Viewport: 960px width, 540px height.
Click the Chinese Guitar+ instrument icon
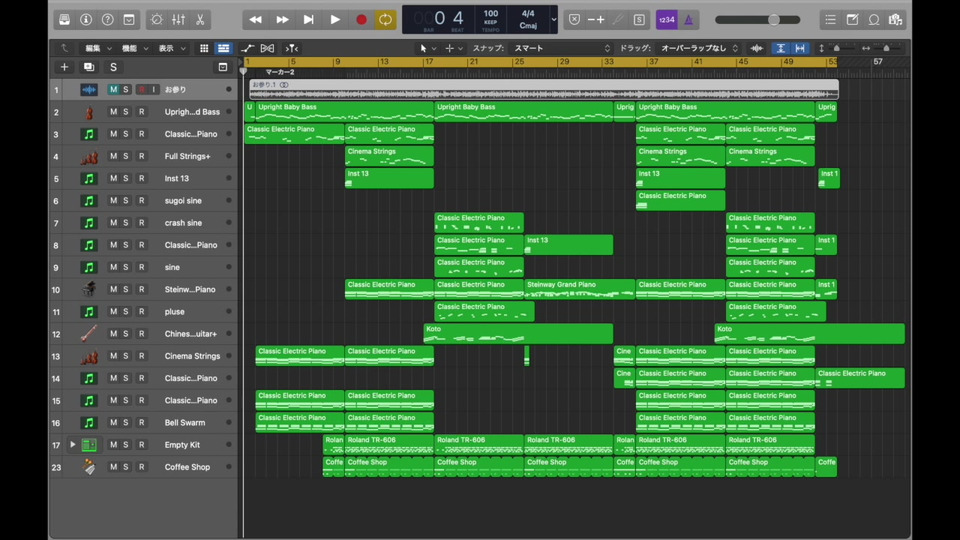pos(89,334)
